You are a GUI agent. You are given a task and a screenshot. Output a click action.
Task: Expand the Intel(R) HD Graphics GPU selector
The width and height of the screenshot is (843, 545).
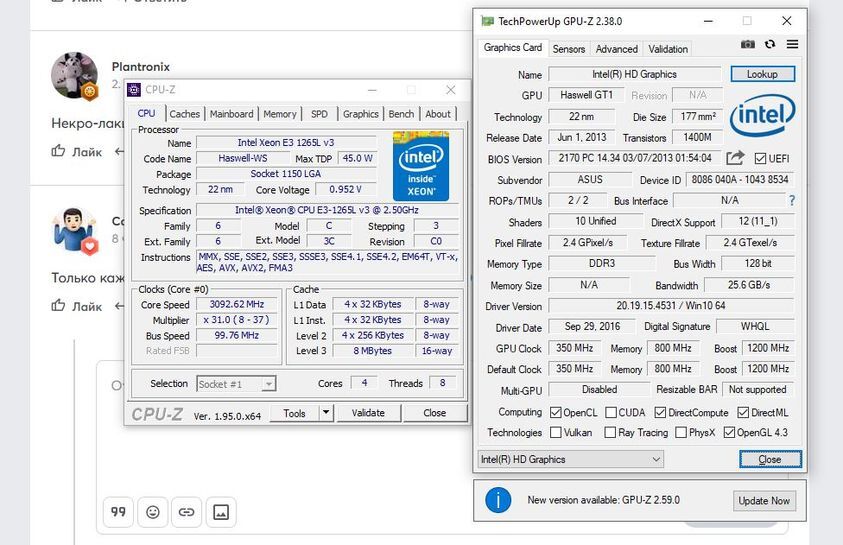click(x=655, y=459)
